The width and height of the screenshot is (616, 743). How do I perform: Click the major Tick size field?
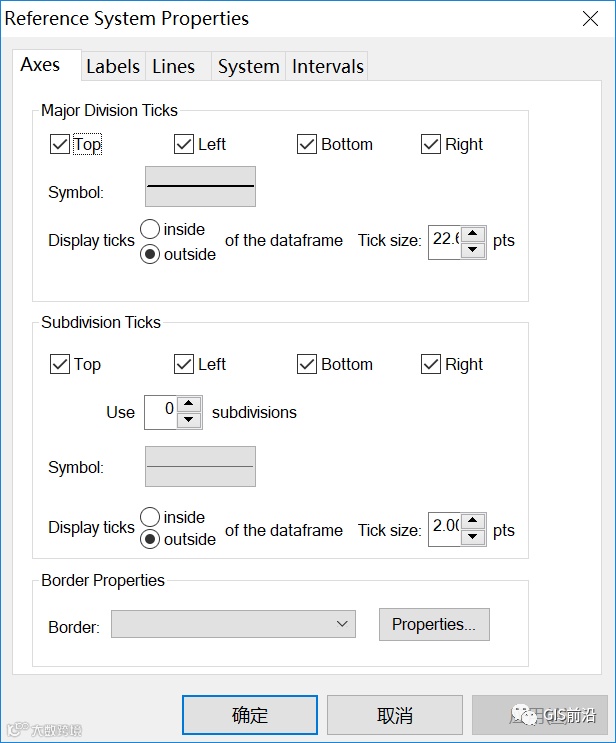[444, 242]
